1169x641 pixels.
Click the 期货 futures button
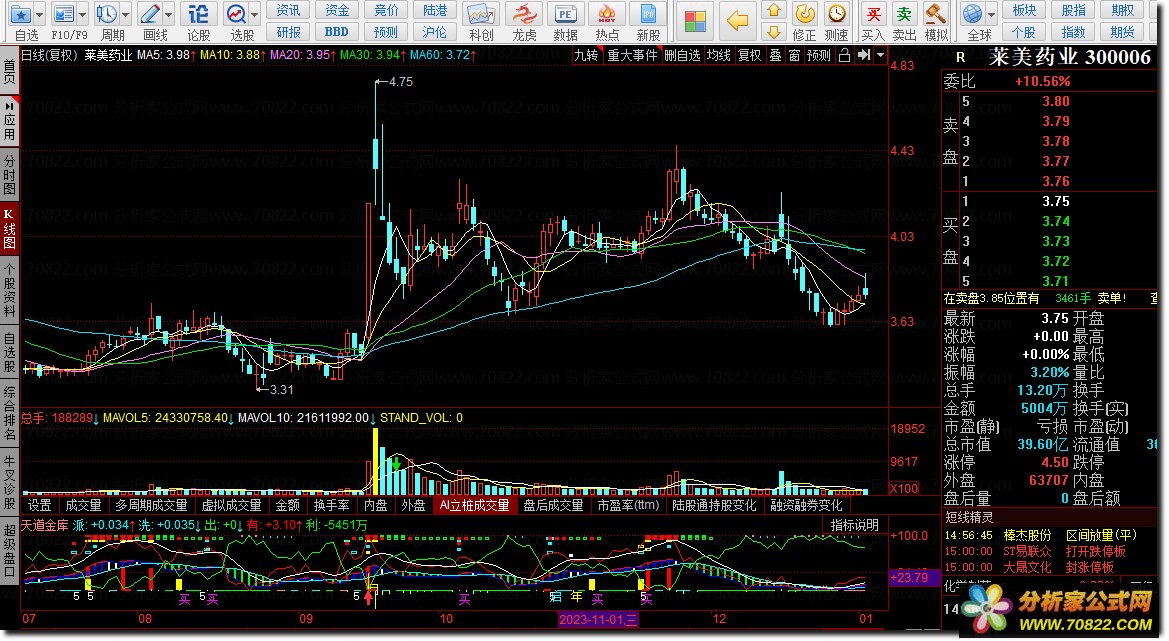pos(1122,32)
